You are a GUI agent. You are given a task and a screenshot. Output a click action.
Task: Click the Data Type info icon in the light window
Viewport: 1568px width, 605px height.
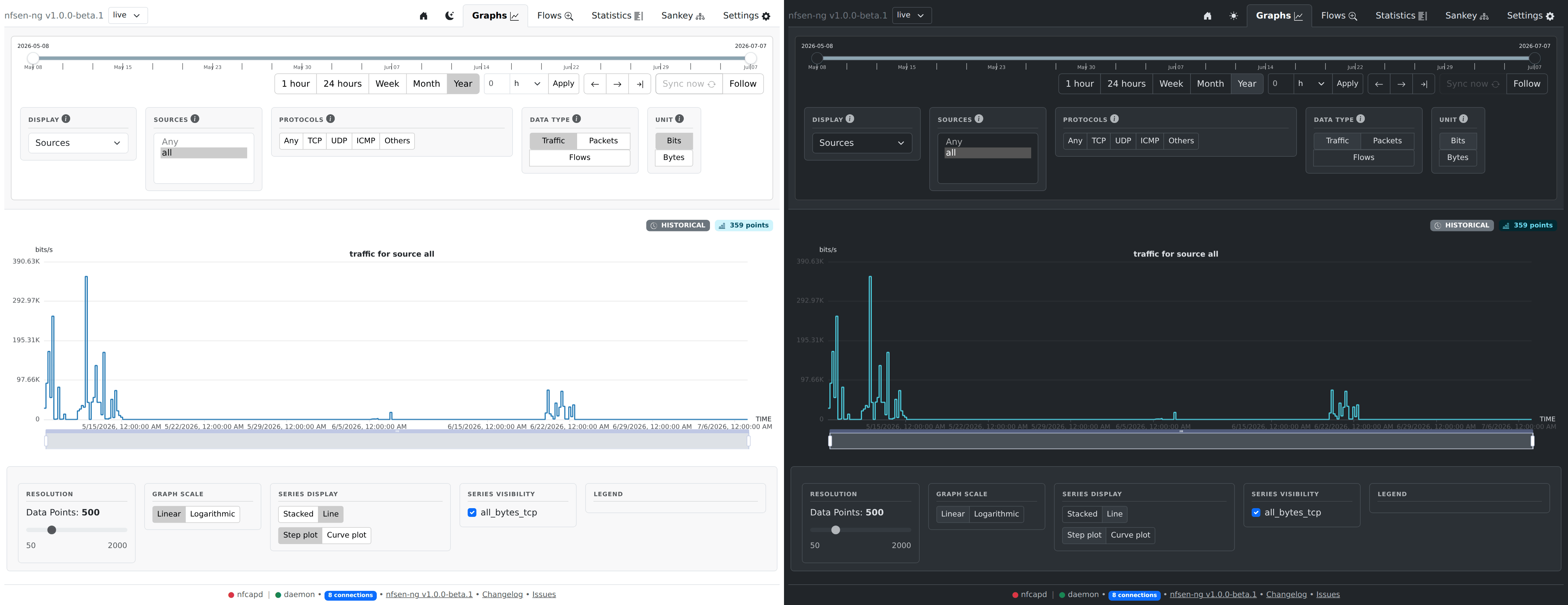pyautogui.click(x=576, y=119)
